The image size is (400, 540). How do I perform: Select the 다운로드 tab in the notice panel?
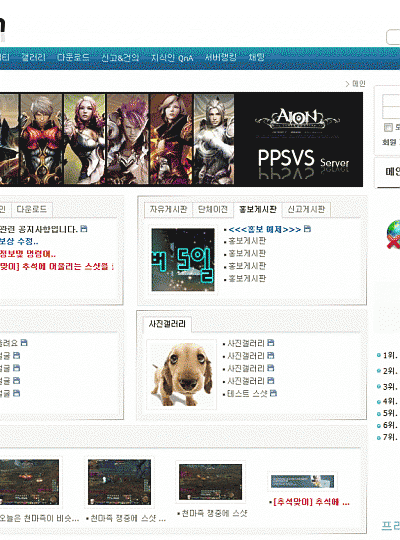tap(32, 209)
